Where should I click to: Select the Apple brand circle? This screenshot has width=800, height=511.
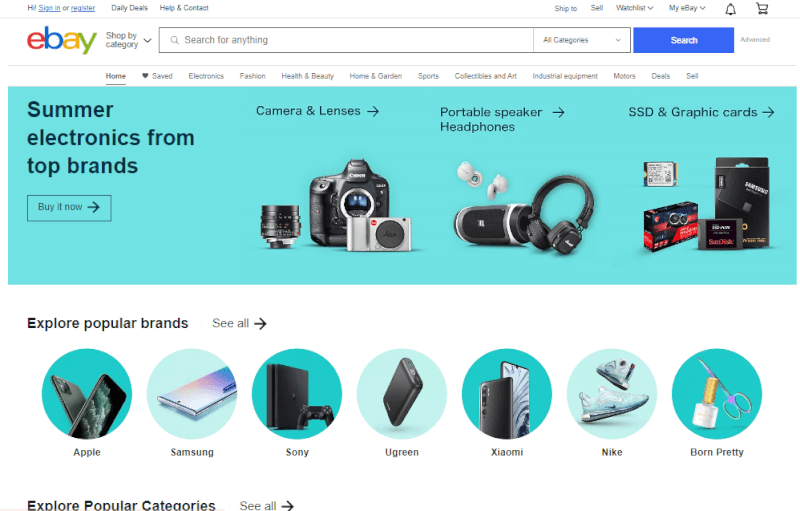point(87,394)
